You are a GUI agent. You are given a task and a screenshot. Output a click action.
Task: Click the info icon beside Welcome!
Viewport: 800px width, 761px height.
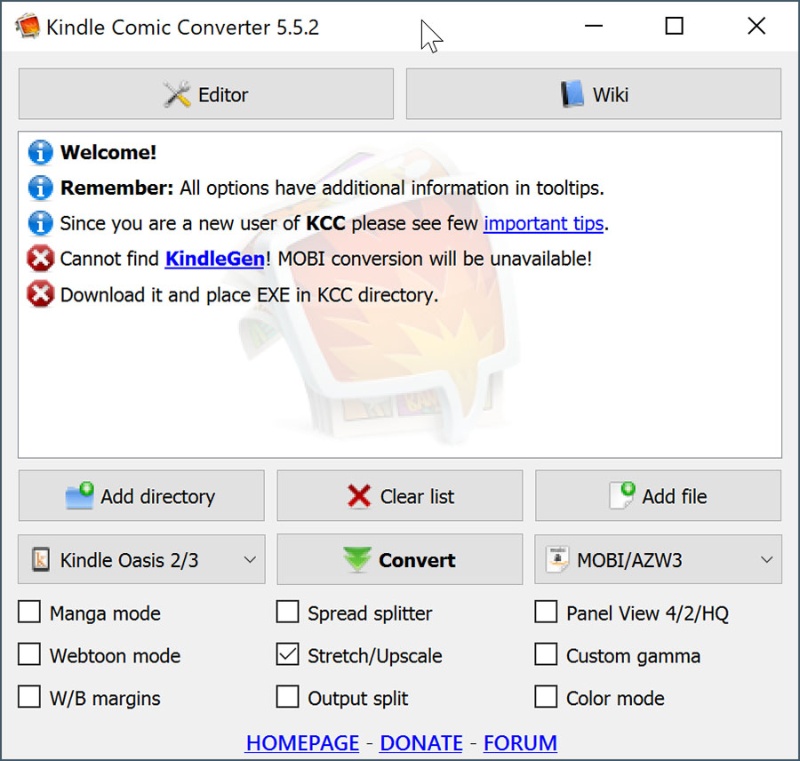[x=40, y=152]
